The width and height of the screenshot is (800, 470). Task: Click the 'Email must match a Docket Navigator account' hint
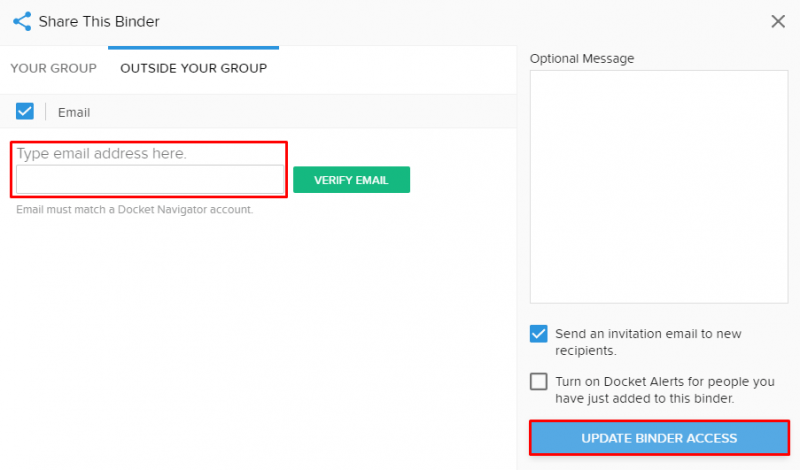click(x=135, y=210)
